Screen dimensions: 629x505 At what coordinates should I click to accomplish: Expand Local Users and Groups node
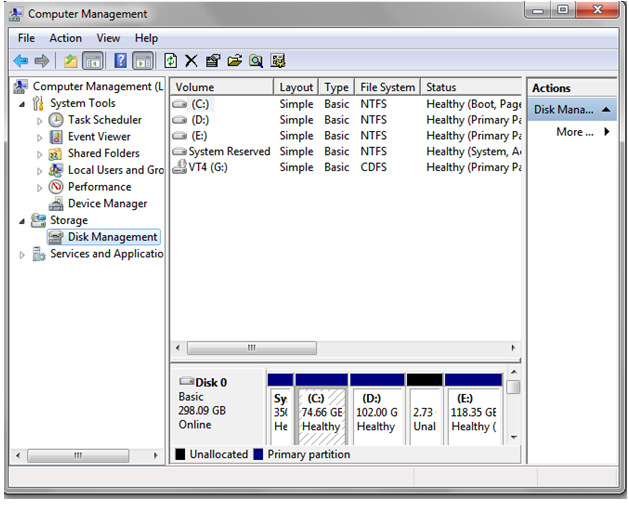pyautogui.click(x=39, y=171)
